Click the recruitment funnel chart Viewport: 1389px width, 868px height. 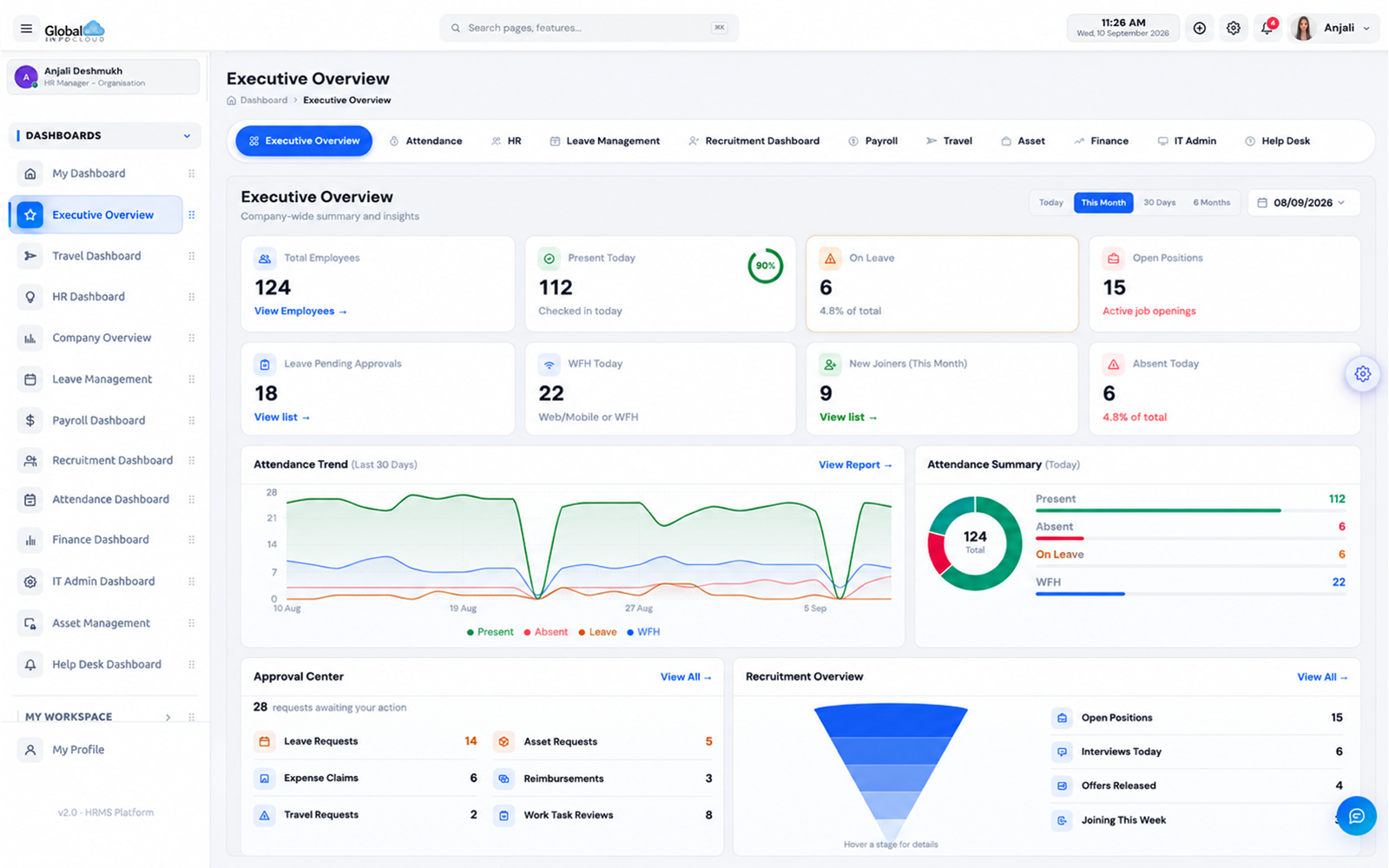(x=891, y=771)
